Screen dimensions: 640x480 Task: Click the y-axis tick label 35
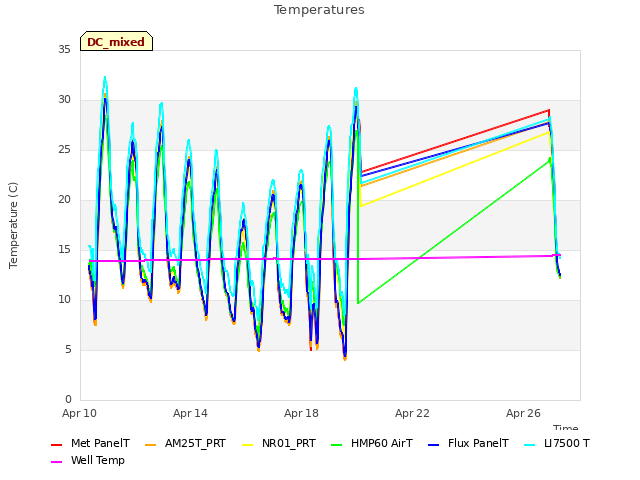tap(64, 50)
